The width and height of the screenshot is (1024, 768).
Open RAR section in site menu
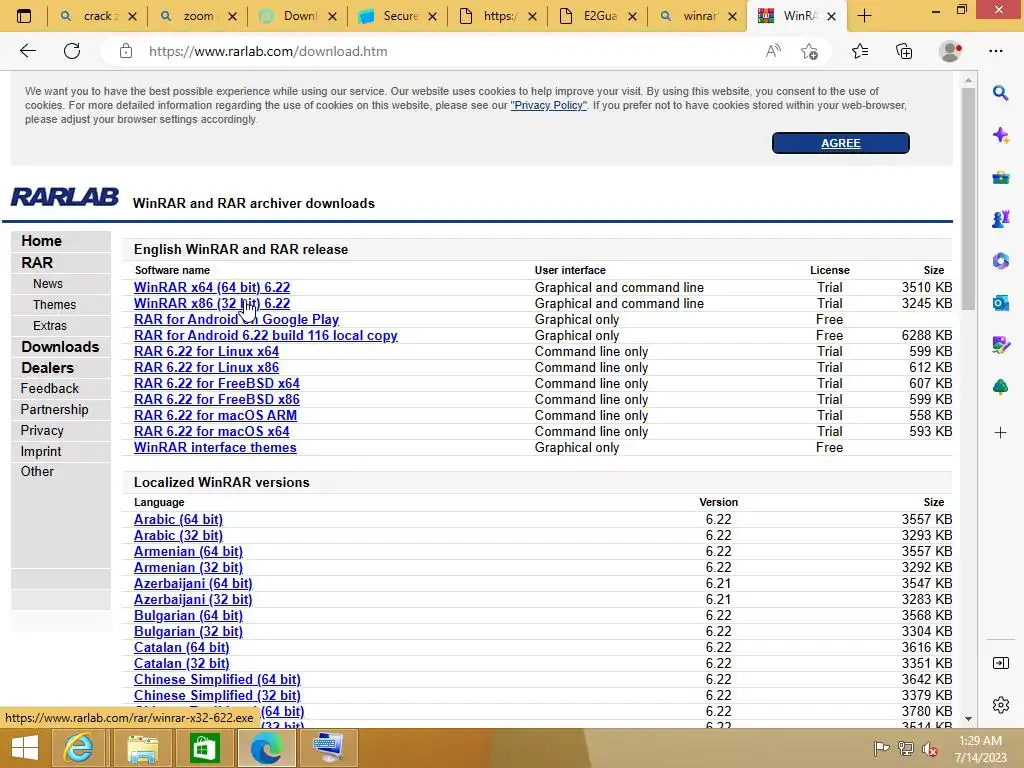pyautogui.click(x=37, y=263)
